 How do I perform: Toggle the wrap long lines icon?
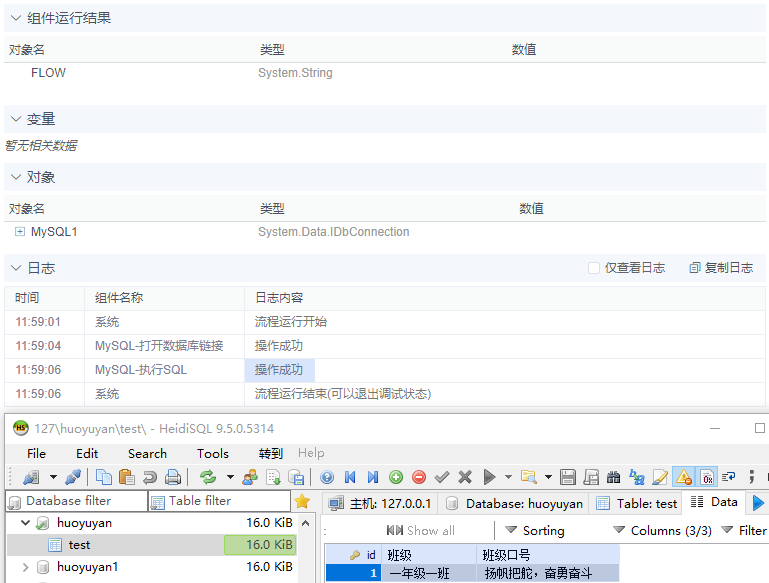point(729,477)
